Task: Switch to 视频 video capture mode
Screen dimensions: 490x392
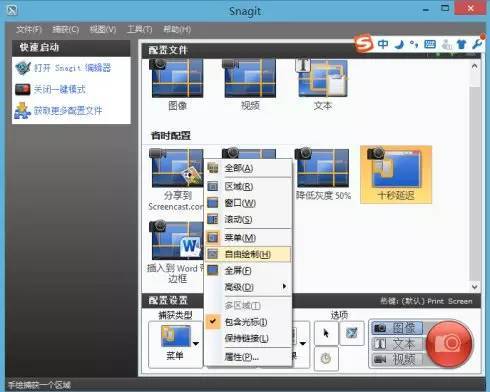Action: click(x=397, y=359)
